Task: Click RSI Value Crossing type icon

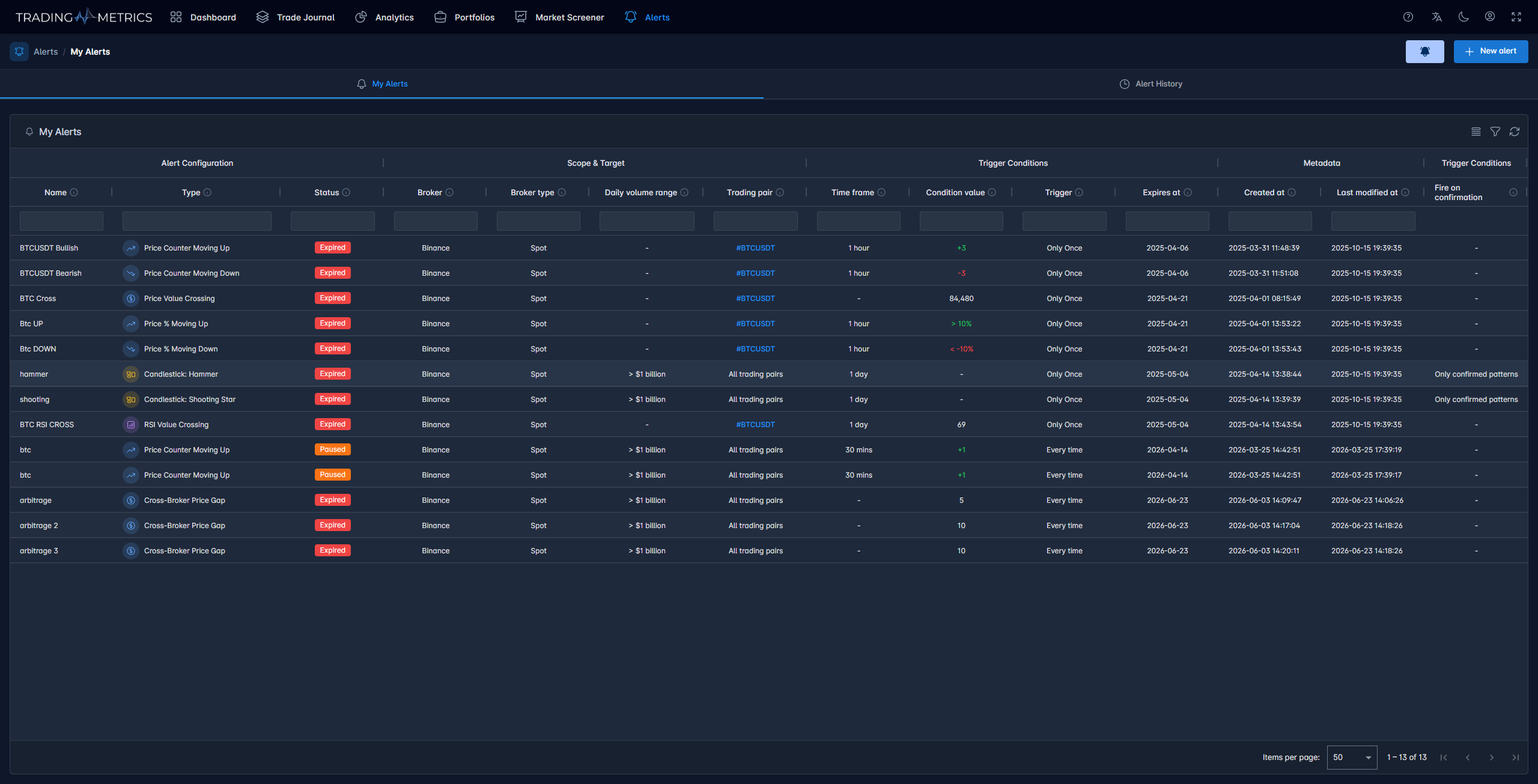Action: point(130,425)
